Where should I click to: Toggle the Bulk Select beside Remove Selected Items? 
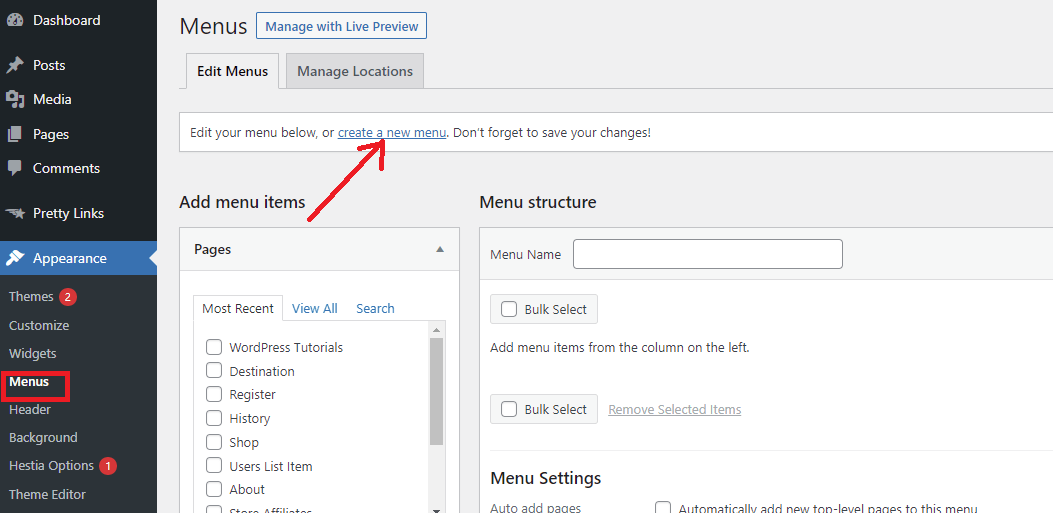click(x=509, y=409)
